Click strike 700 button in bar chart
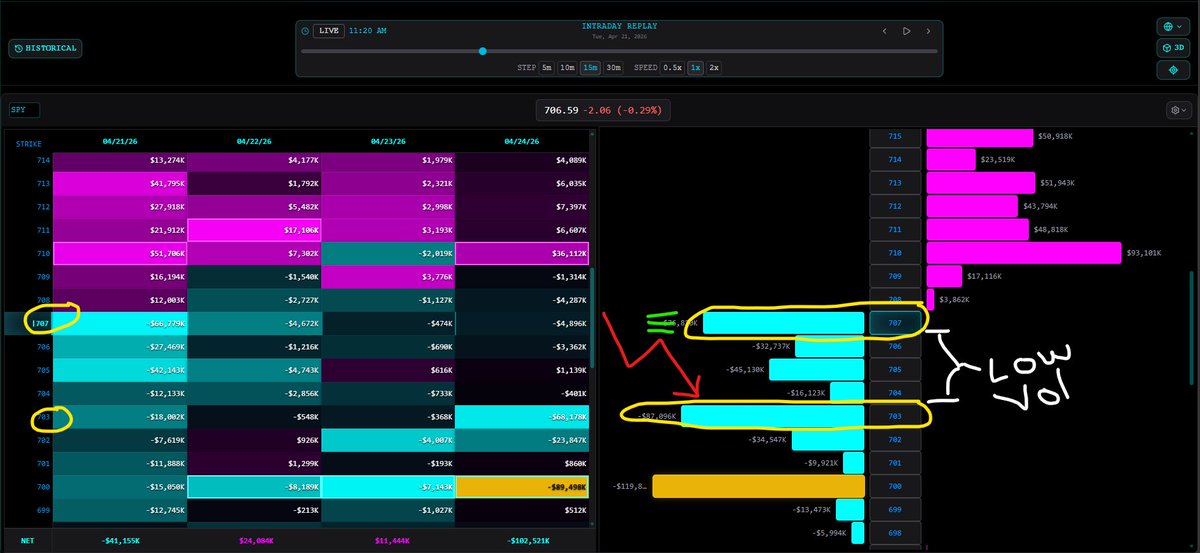The width and height of the screenshot is (1200, 553). pyautogui.click(x=894, y=487)
